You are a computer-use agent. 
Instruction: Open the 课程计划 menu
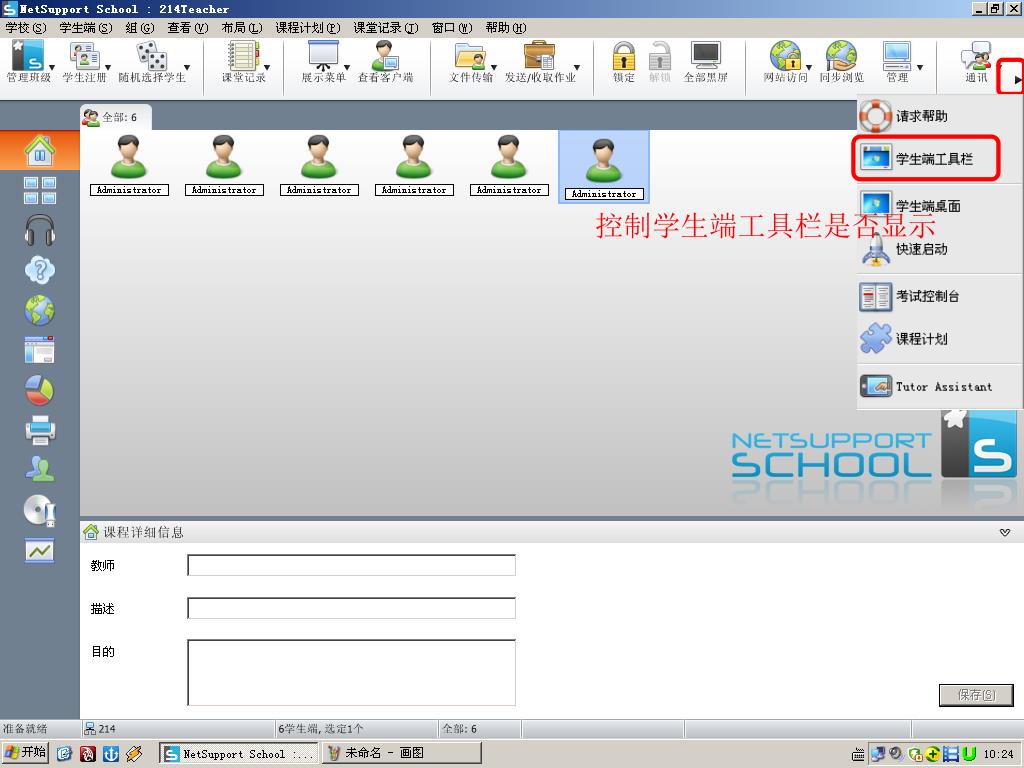click(308, 27)
